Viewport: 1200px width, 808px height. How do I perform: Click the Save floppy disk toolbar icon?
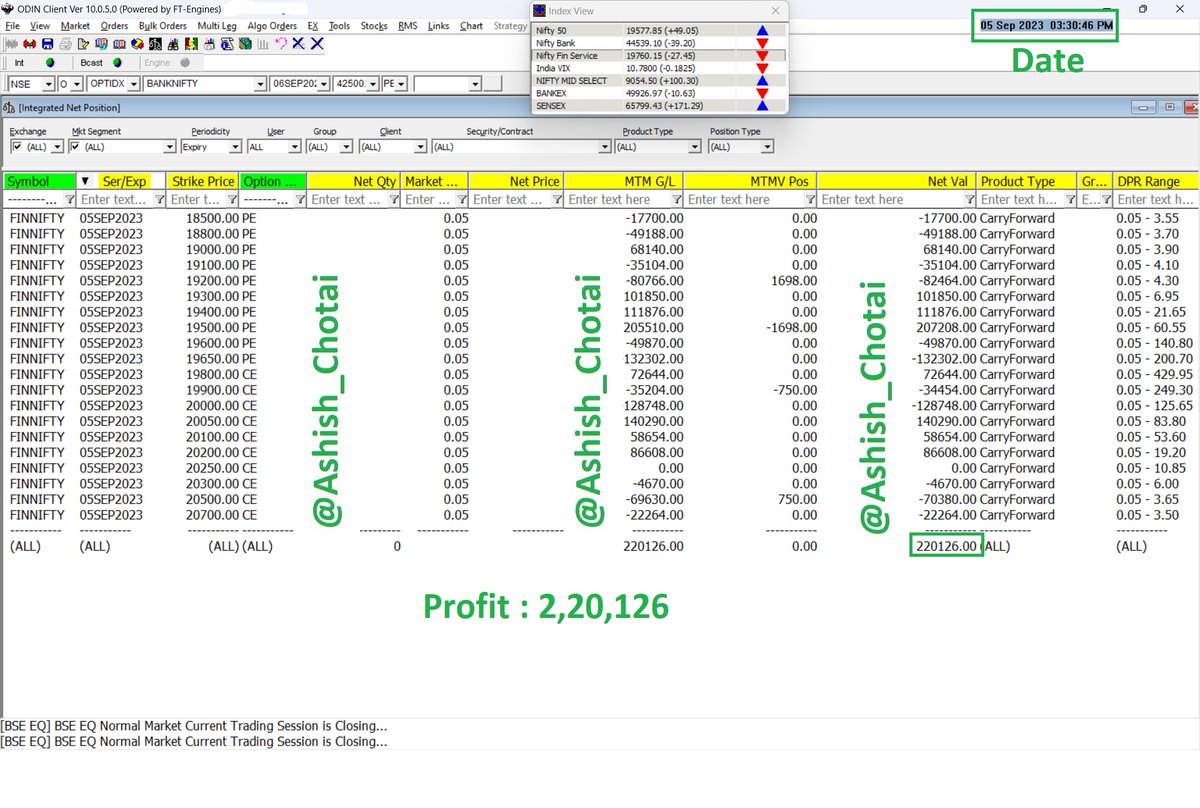point(47,44)
